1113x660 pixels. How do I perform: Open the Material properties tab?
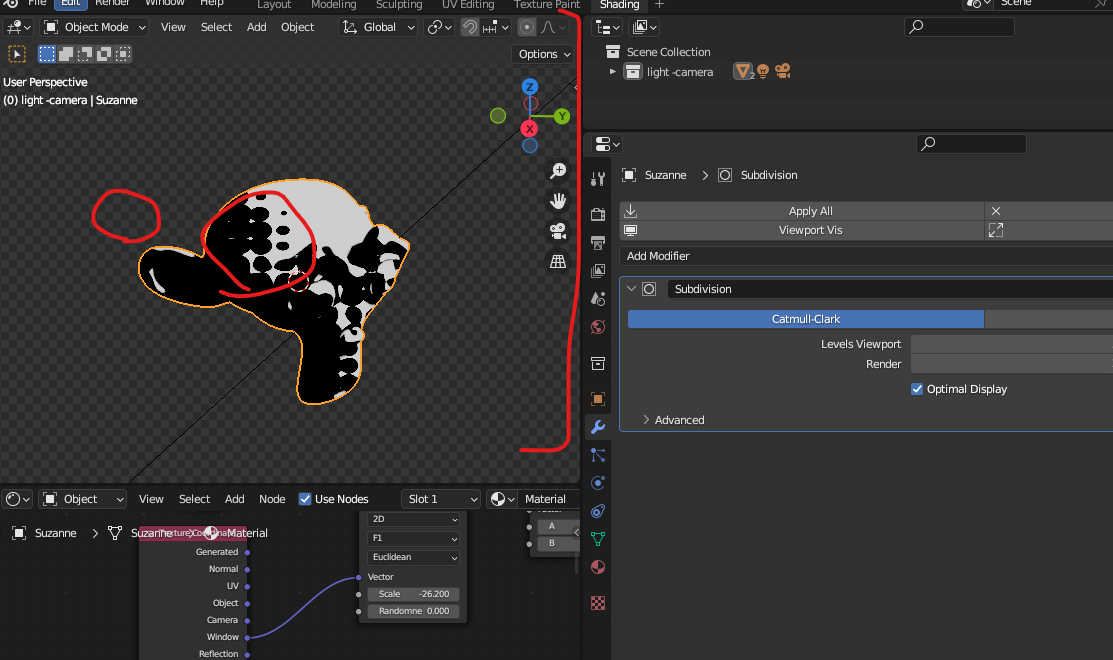pyautogui.click(x=598, y=567)
